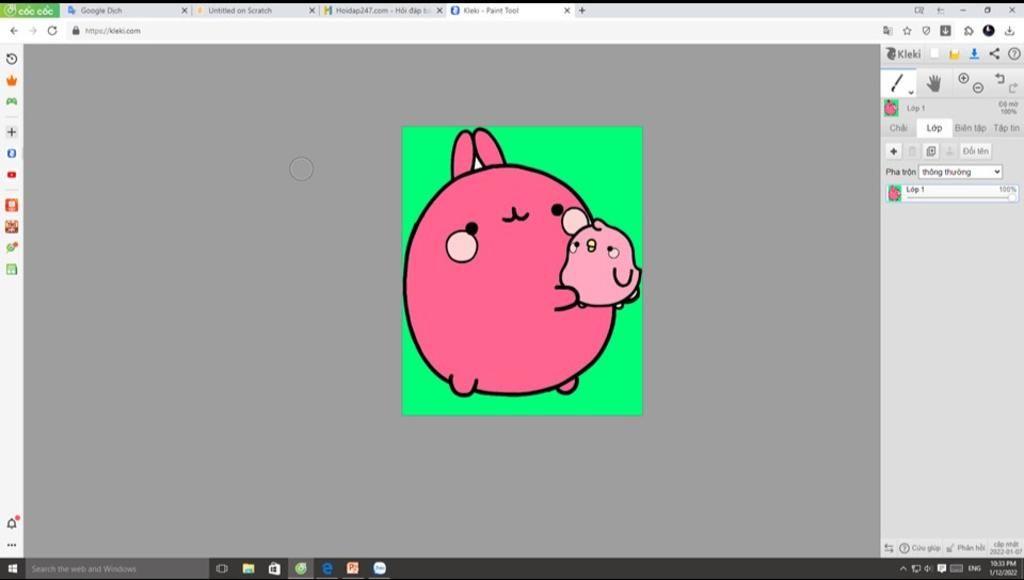Undo the last stroke
Image resolution: width=1024 pixels, height=580 pixels.
[999, 78]
